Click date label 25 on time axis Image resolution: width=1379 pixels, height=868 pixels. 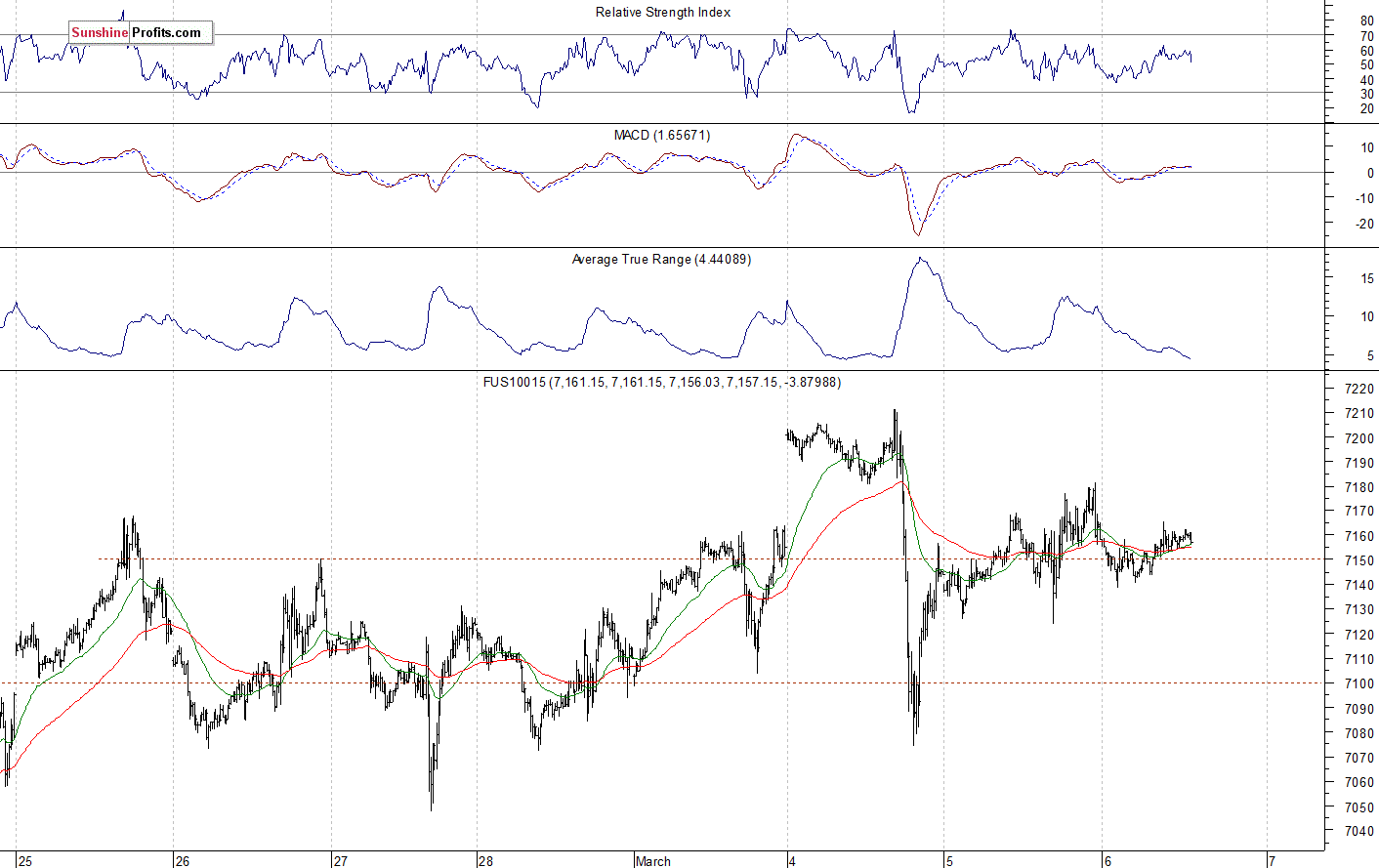(x=25, y=861)
